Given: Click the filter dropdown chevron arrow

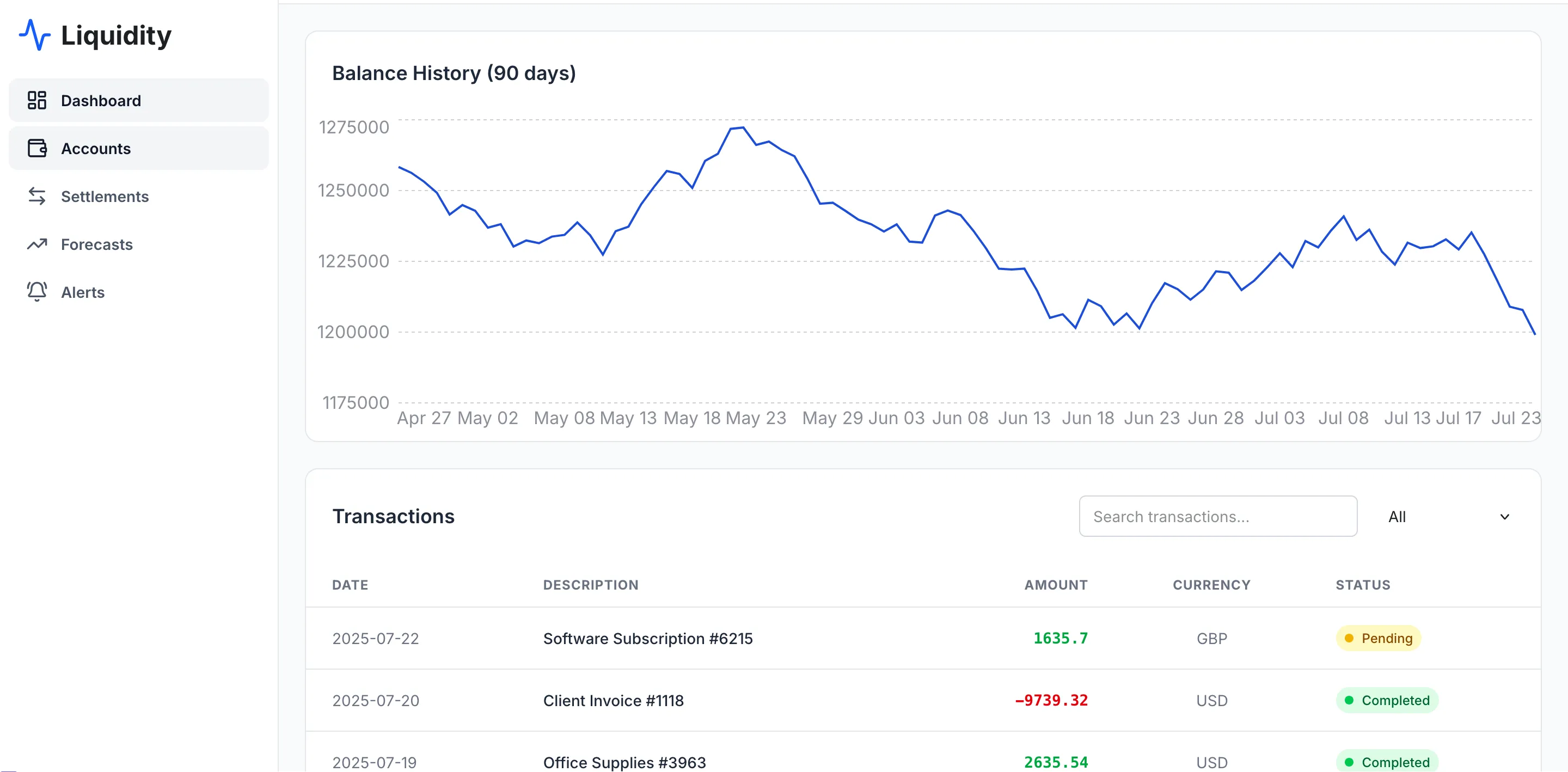Looking at the screenshot, I should tap(1504, 516).
